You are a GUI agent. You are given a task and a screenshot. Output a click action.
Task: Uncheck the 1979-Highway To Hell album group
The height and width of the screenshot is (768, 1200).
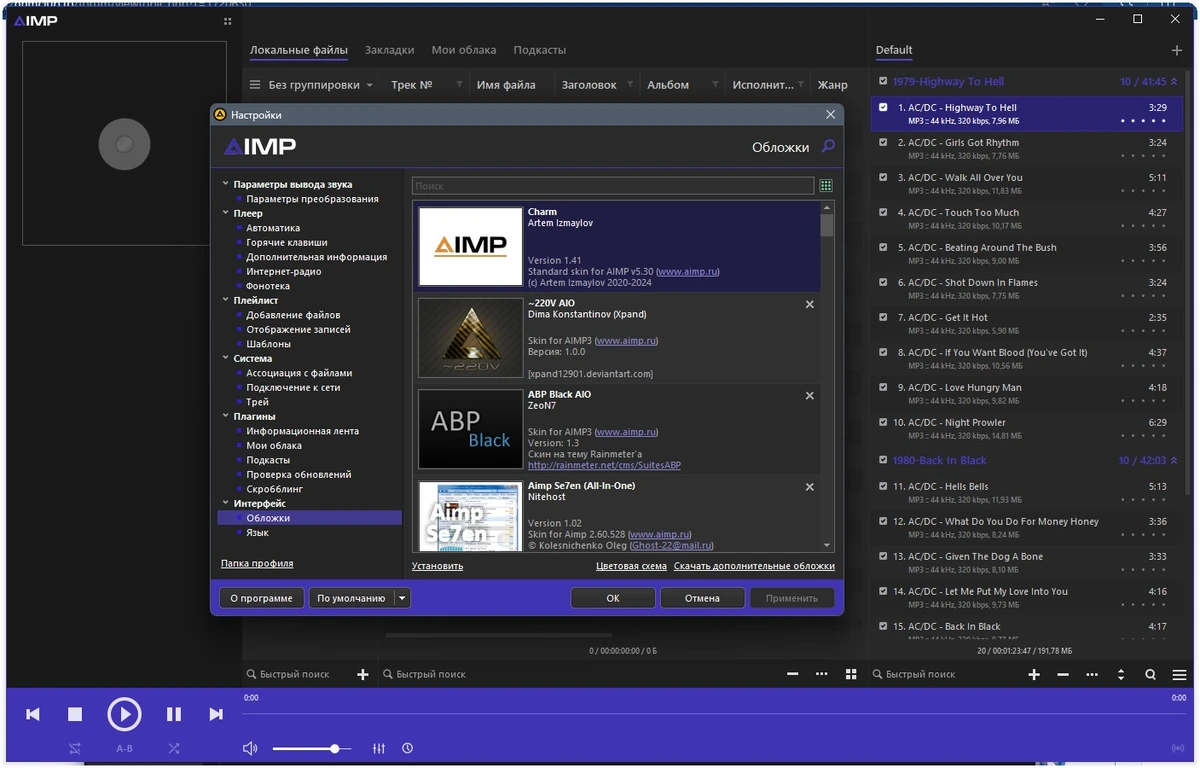pos(883,81)
